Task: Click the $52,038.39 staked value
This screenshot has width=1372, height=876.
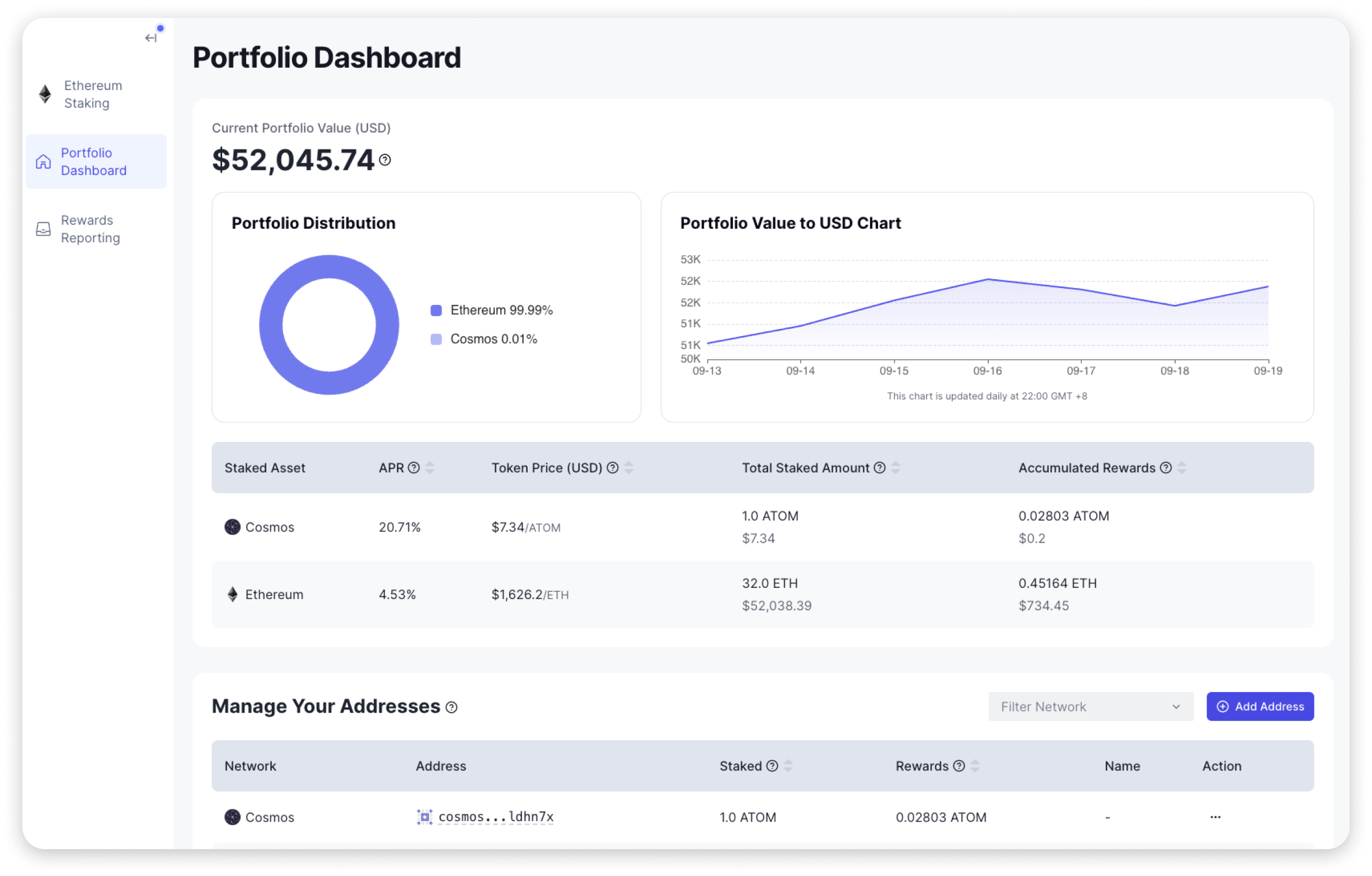Action: [777, 606]
